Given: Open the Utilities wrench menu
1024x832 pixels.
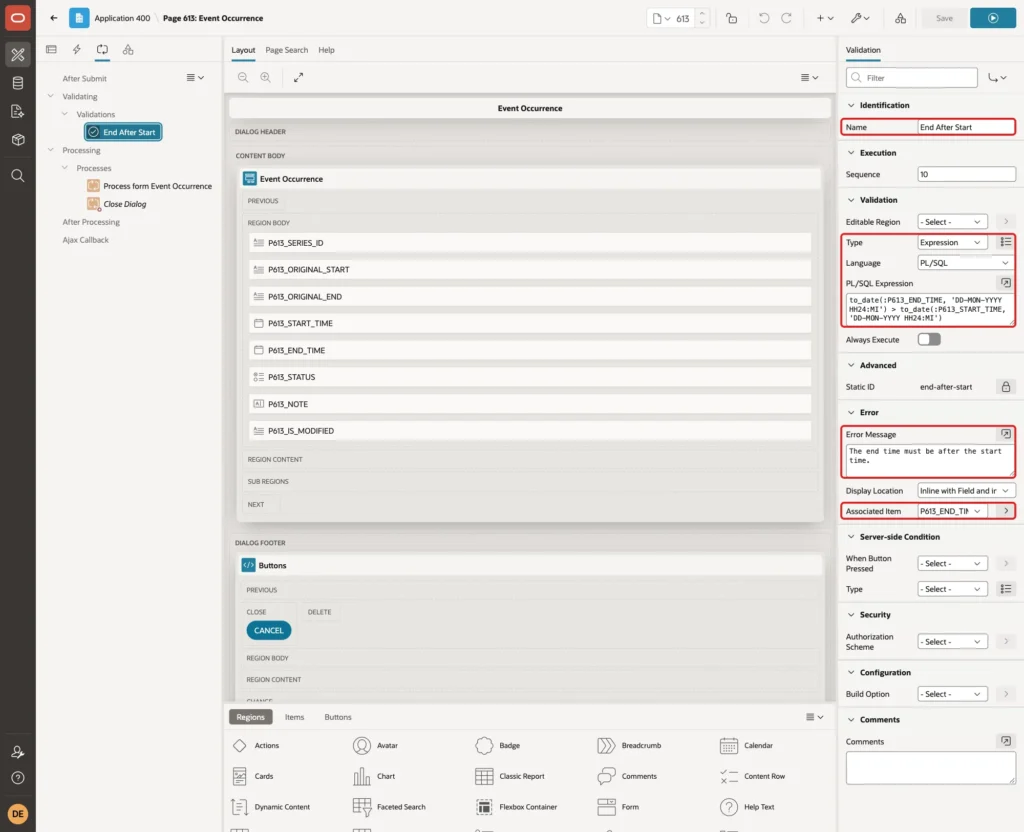Looking at the screenshot, I should point(860,18).
